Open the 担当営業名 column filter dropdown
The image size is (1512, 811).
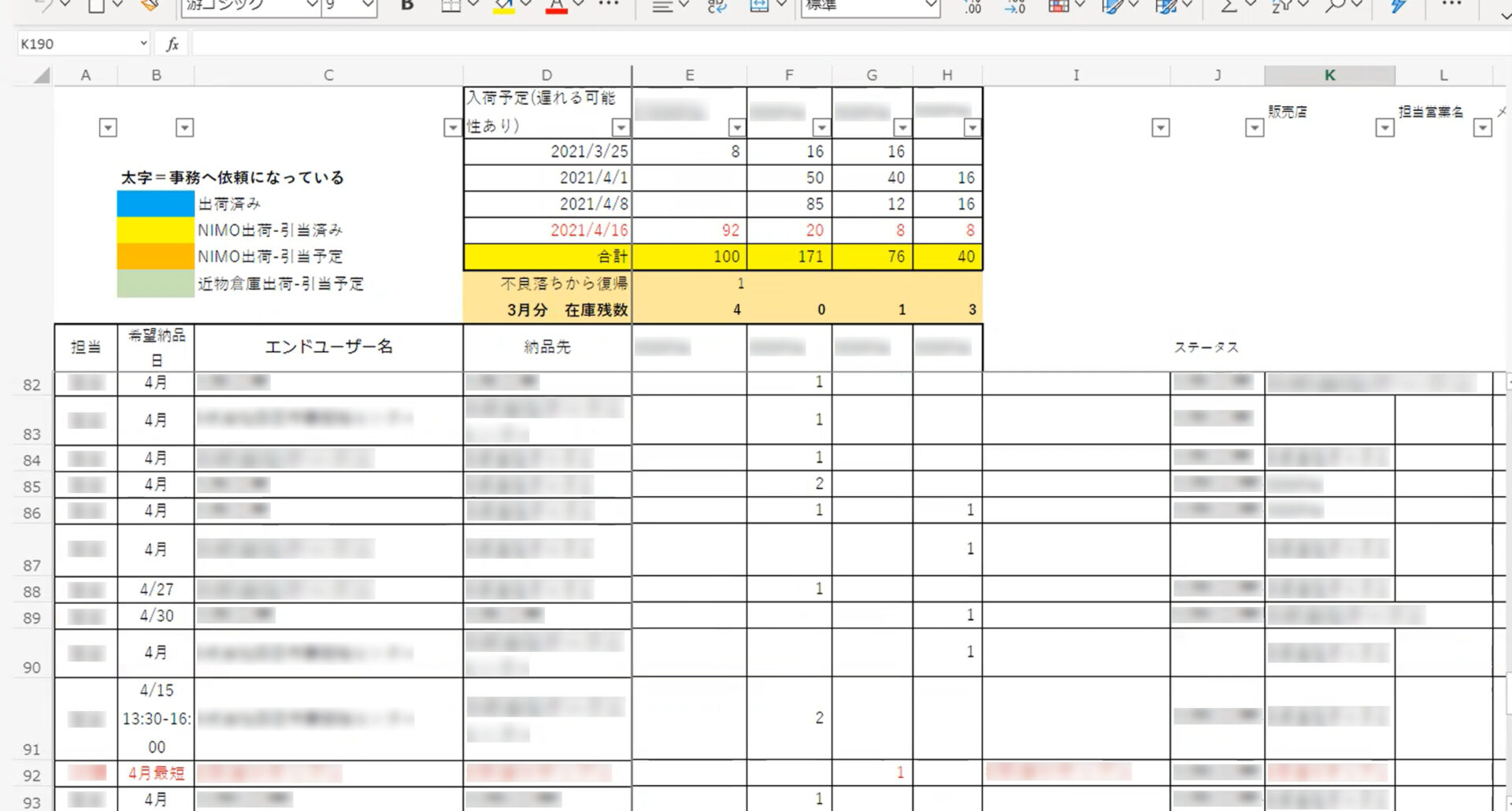pos(1482,128)
